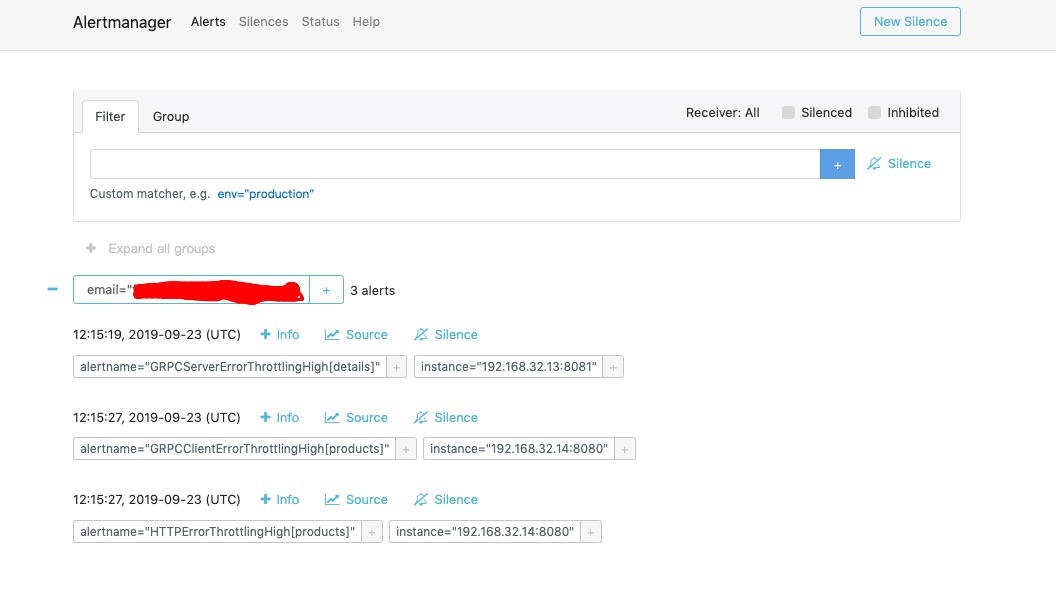1056x614 pixels.
Task: Expand Info for GRPCClientErrorThrottlingHigh alert
Action: (x=279, y=417)
